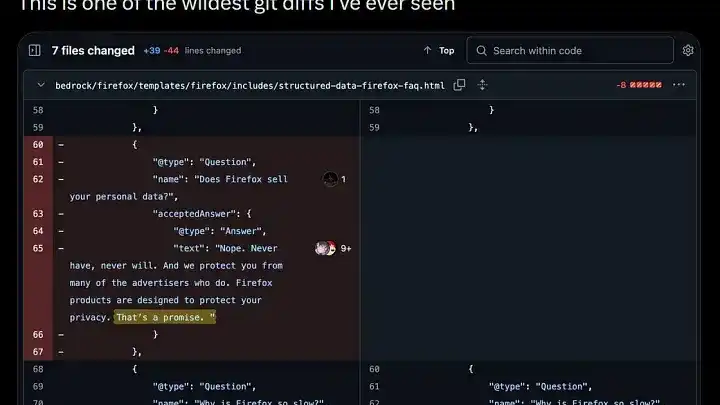Click the single comment count on line 62
This screenshot has height=405, width=720.
(343, 179)
